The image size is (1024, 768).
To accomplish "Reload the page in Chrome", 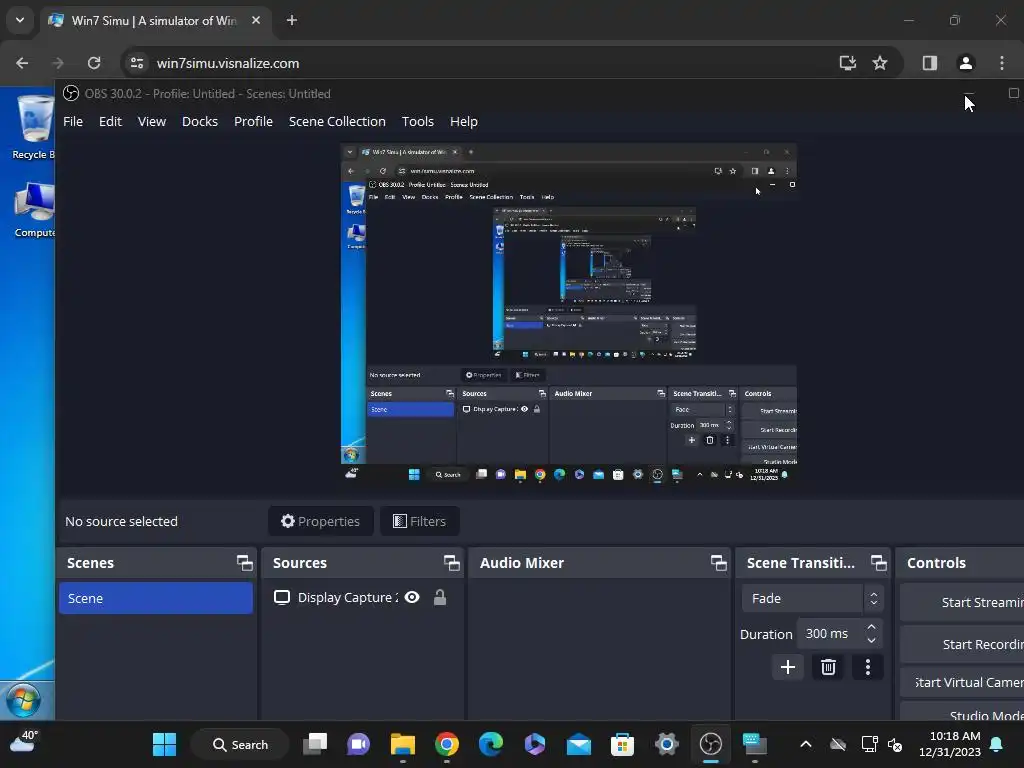I will click(x=94, y=63).
